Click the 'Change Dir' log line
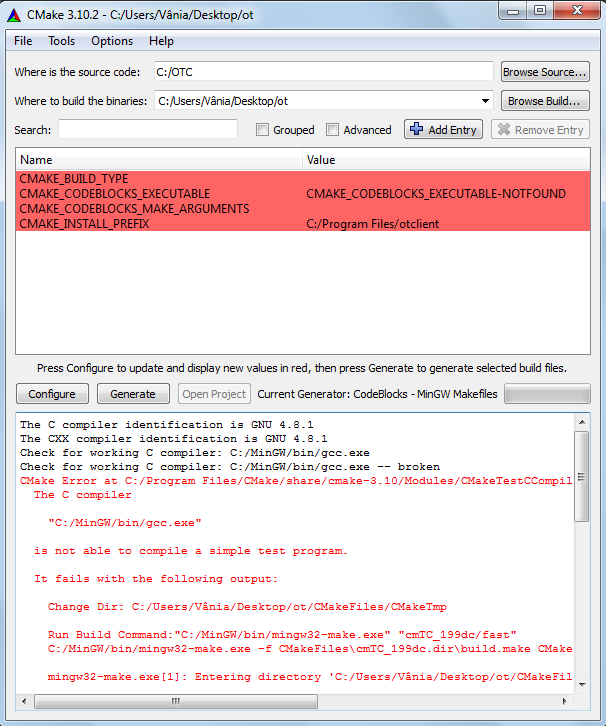 [x=247, y=607]
